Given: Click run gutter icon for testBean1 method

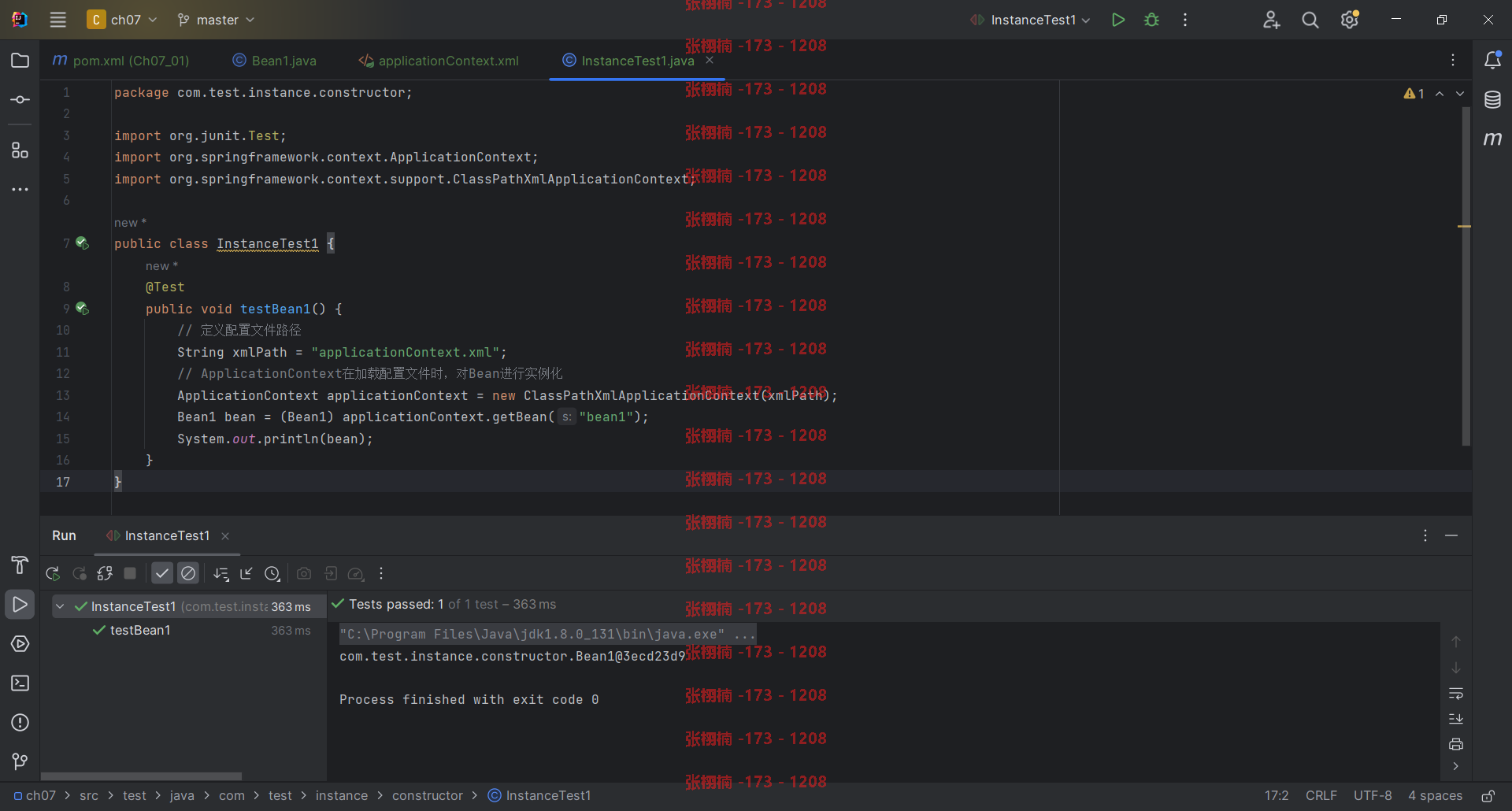Looking at the screenshot, I should (82, 309).
